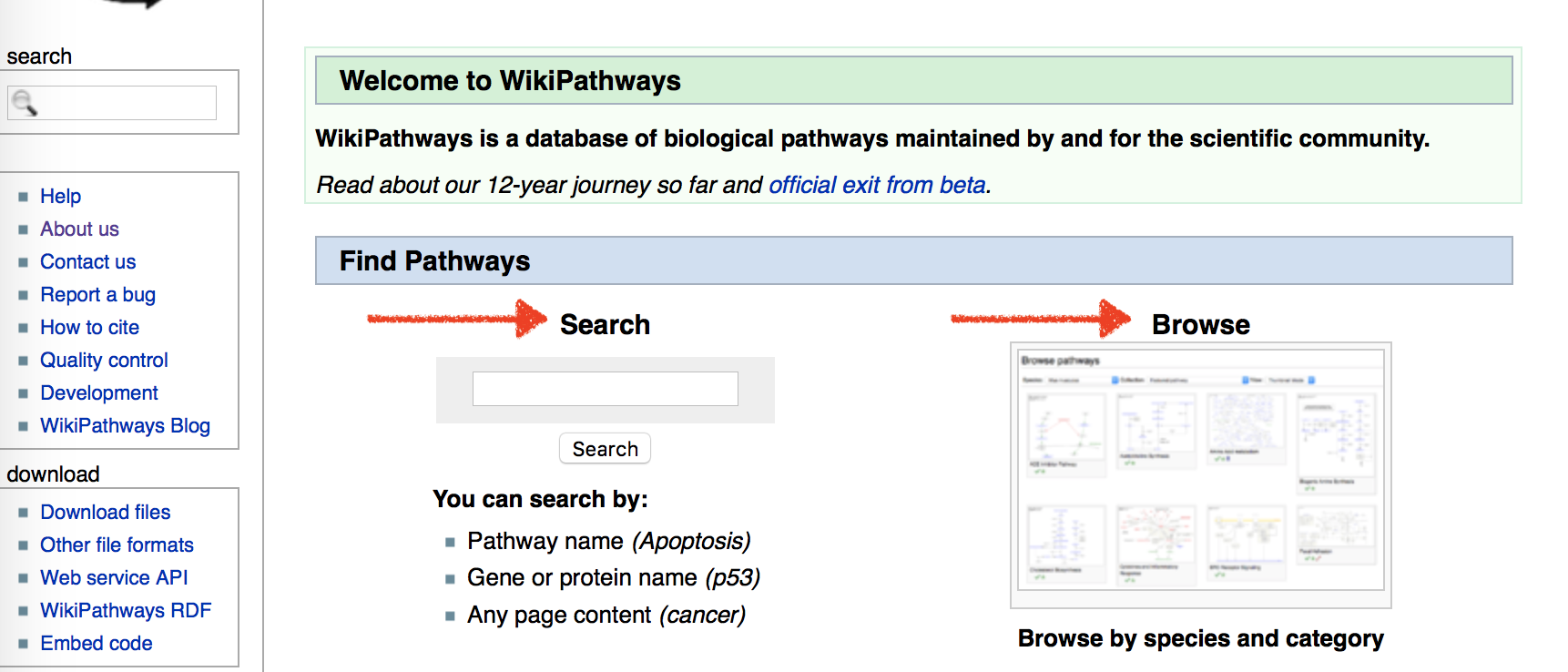The width and height of the screenshot is (1568, 672).
Task: Open Download files page
Action: click(106, 513)
